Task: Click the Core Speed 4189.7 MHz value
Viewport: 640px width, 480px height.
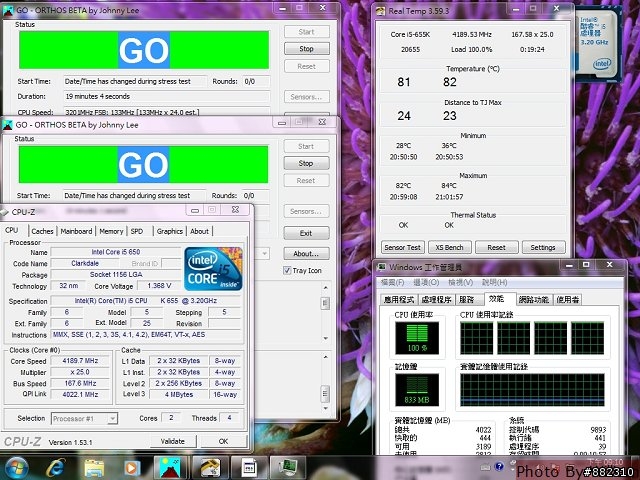Action: [80, 361]
